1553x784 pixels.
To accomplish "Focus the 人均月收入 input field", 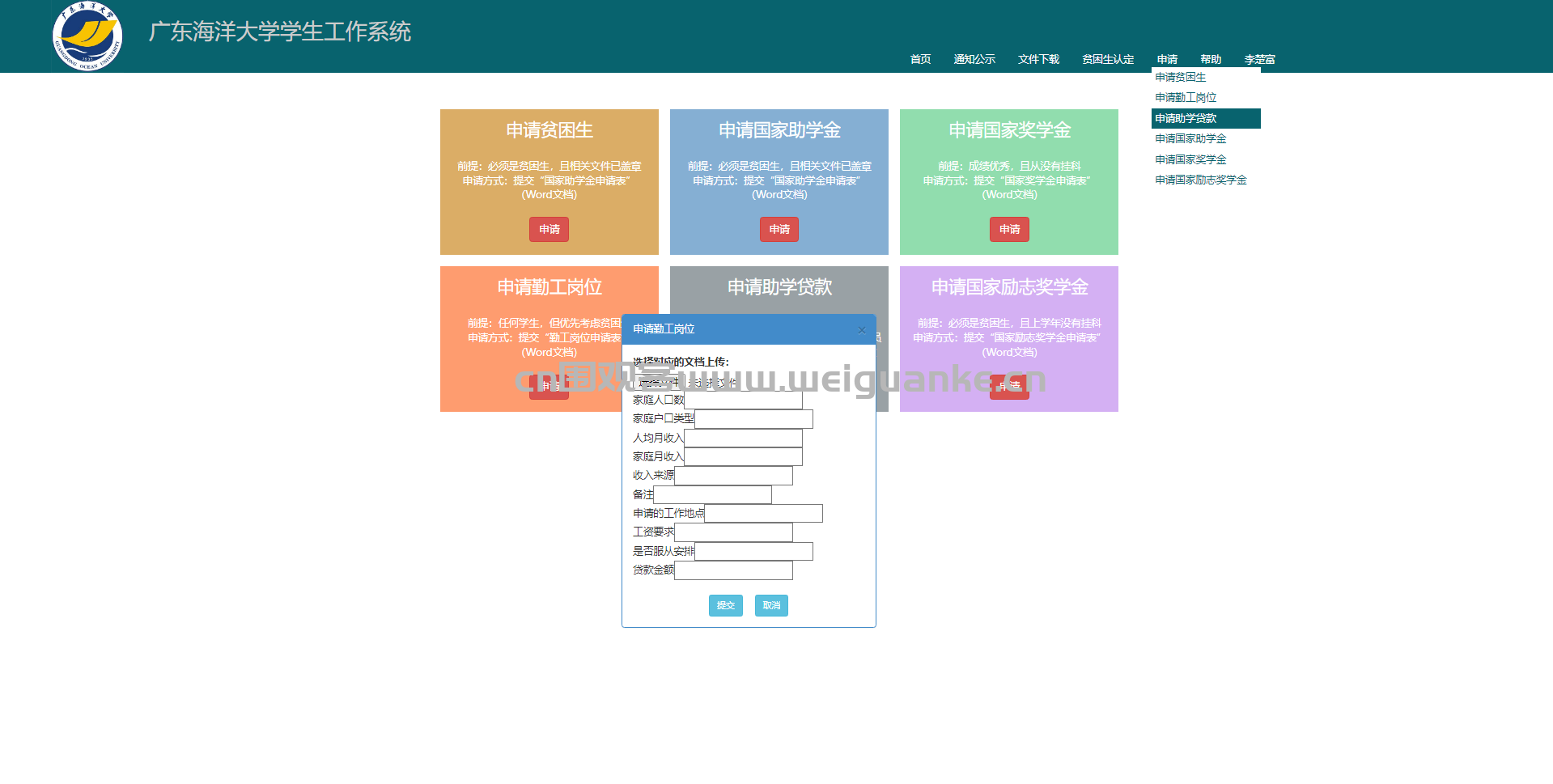I will coord(743,438).
